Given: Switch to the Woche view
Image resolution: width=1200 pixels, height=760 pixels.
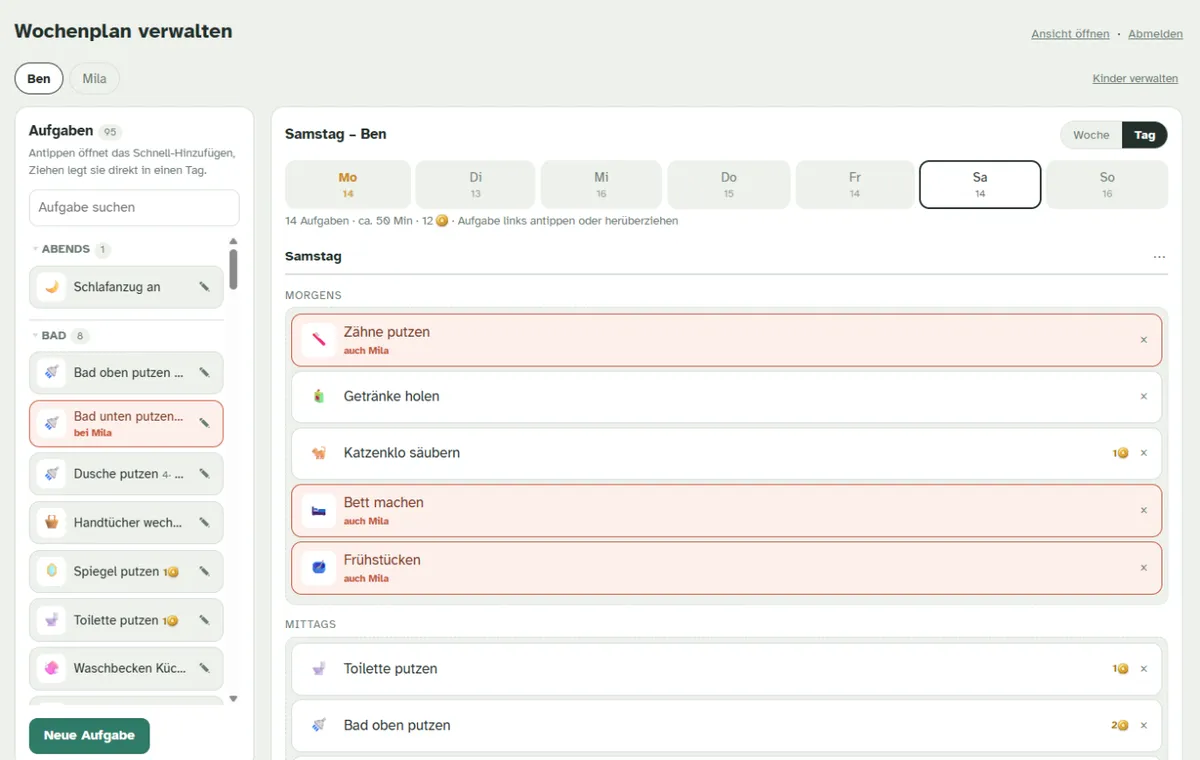Looking at the screenshot, I should coord(1091,135).
